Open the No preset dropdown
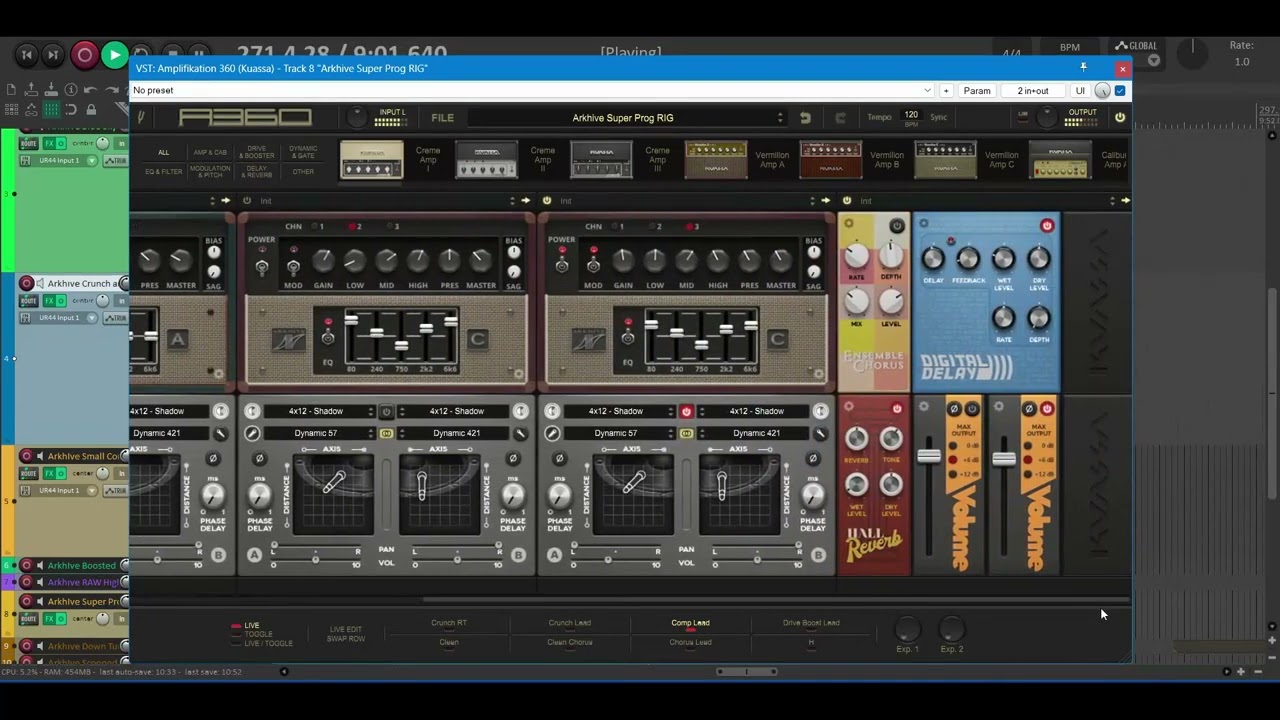 [532, 90]
